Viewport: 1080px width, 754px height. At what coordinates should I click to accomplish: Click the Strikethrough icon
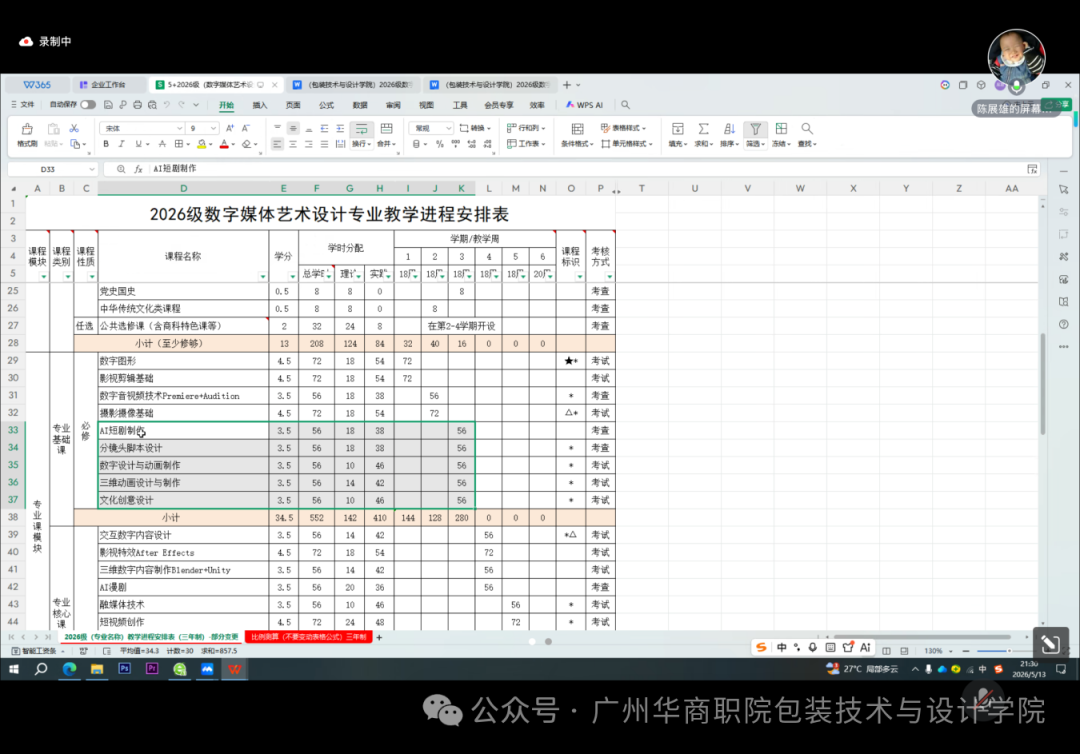(x=162, y=144)
